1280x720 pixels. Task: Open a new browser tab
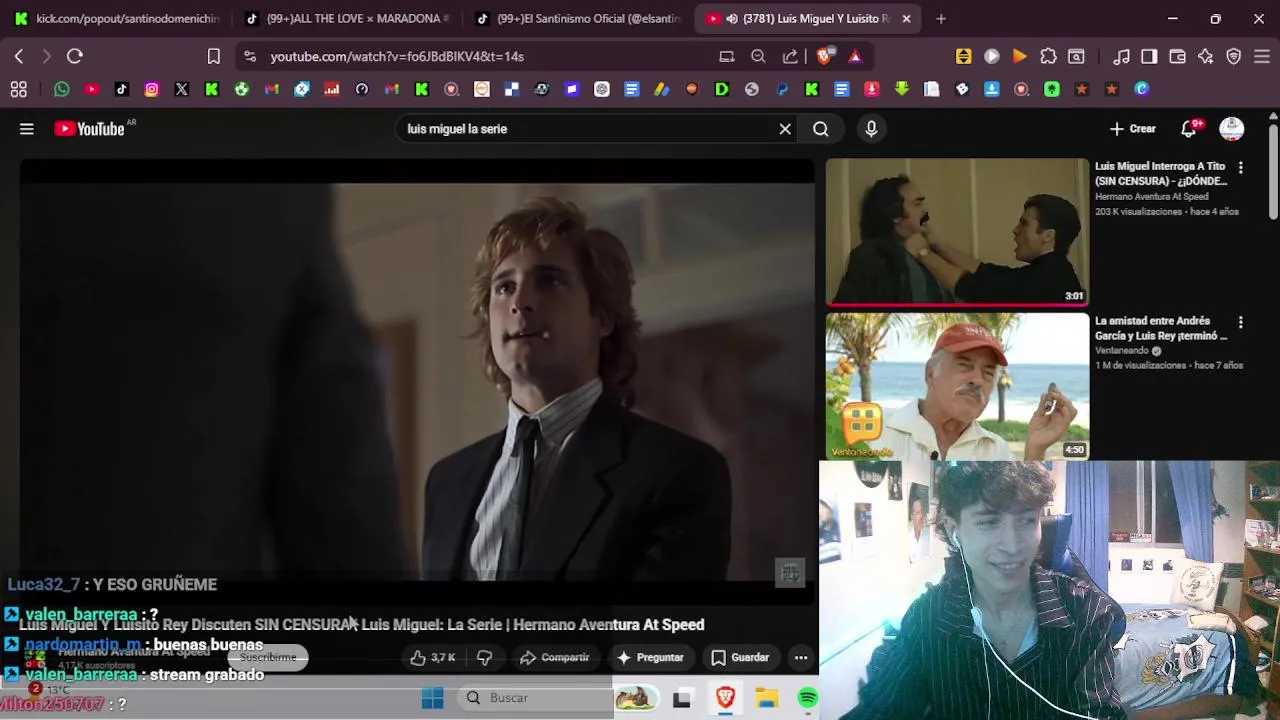pos(941,18)
